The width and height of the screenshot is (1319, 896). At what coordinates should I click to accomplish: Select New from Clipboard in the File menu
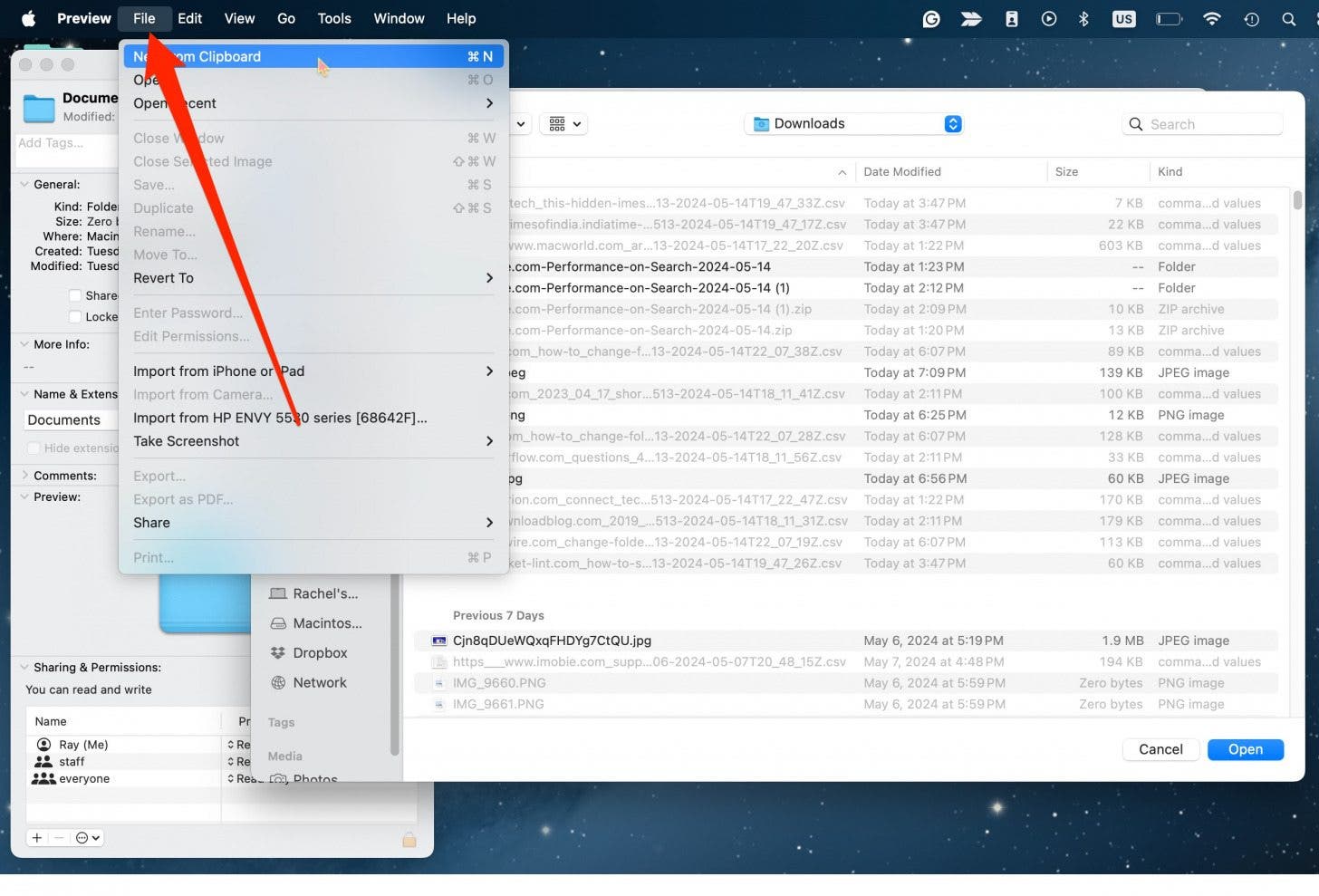[x=197, y=56]
